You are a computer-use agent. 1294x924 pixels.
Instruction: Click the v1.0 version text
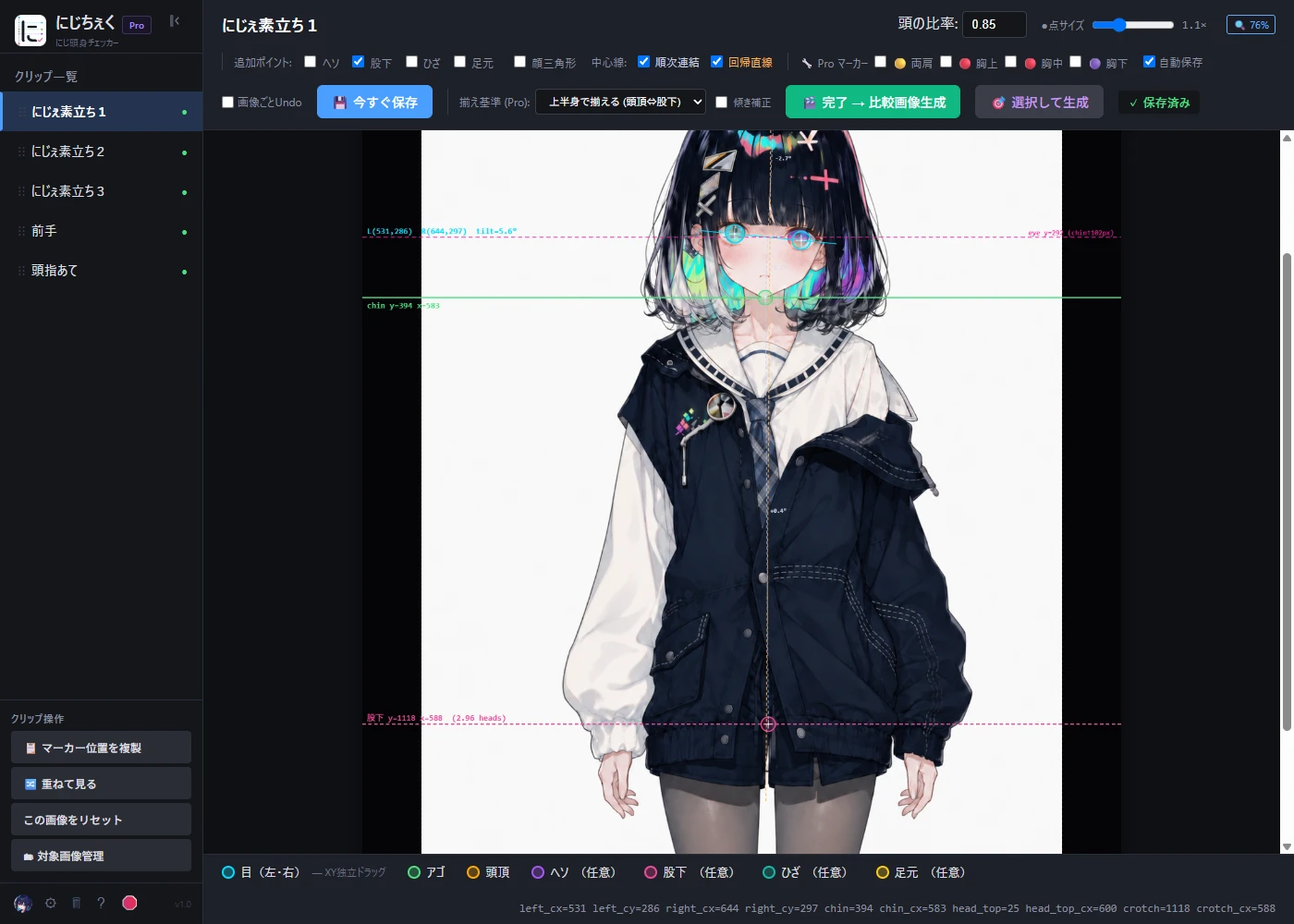point(183,904)
